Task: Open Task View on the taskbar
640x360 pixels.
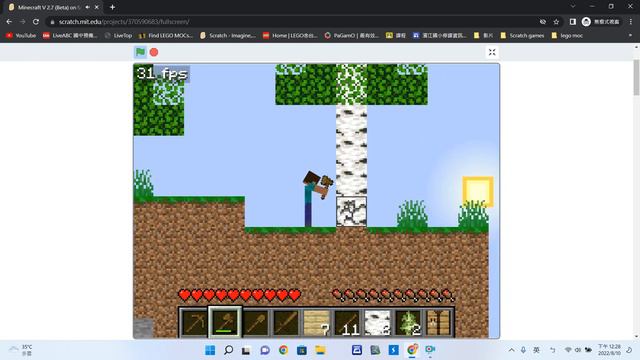Action: (246, 350)
